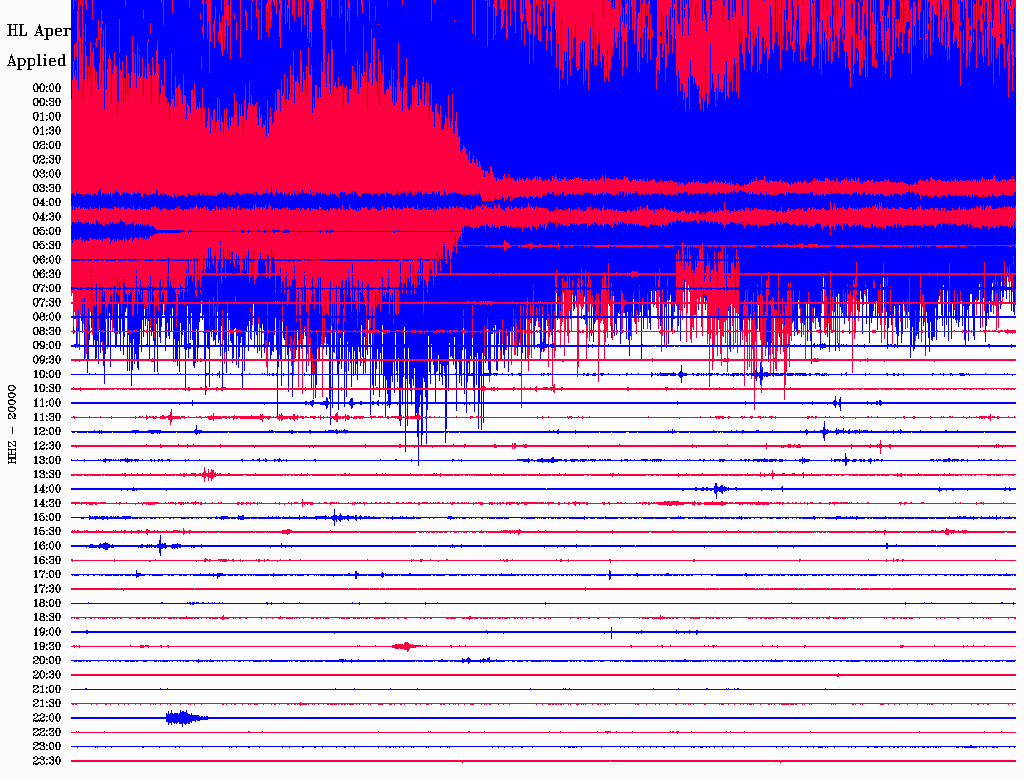Screen dimensions: 1024x780
Task: Click the 13:30 time label
Action: click(47, 475)
